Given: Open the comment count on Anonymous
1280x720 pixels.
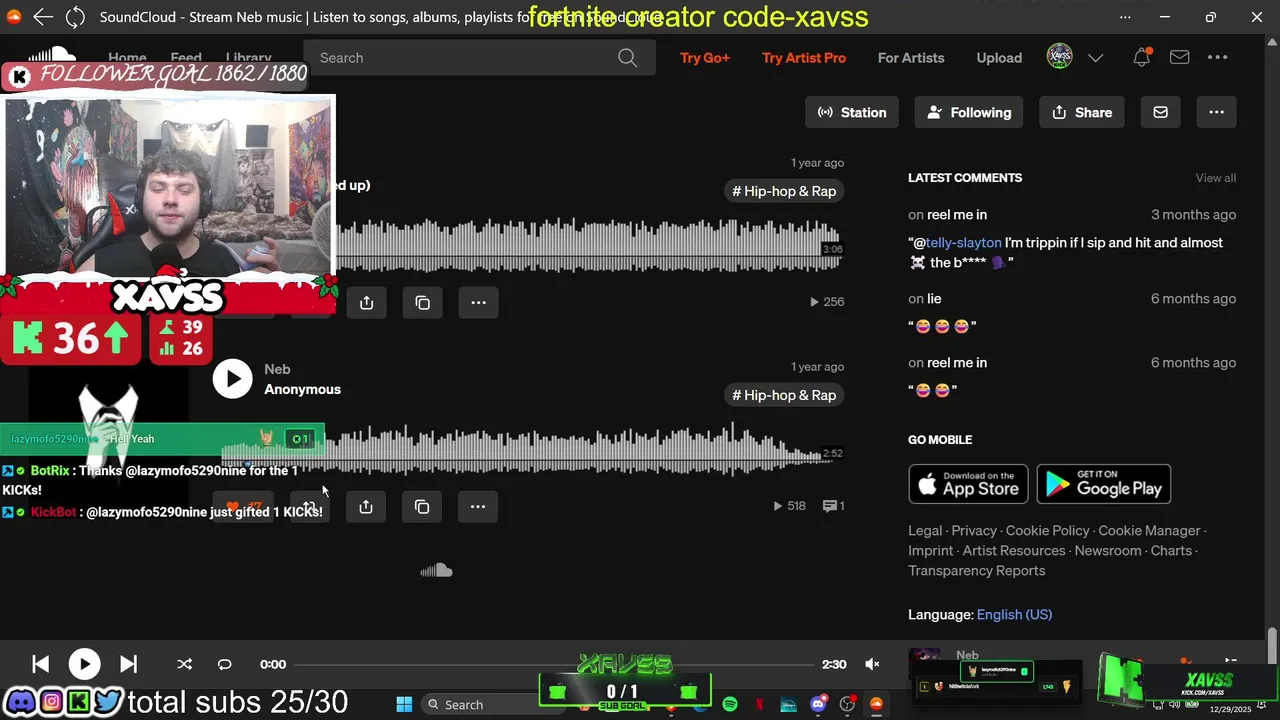Looking at the screenshot, I should 833,506.
